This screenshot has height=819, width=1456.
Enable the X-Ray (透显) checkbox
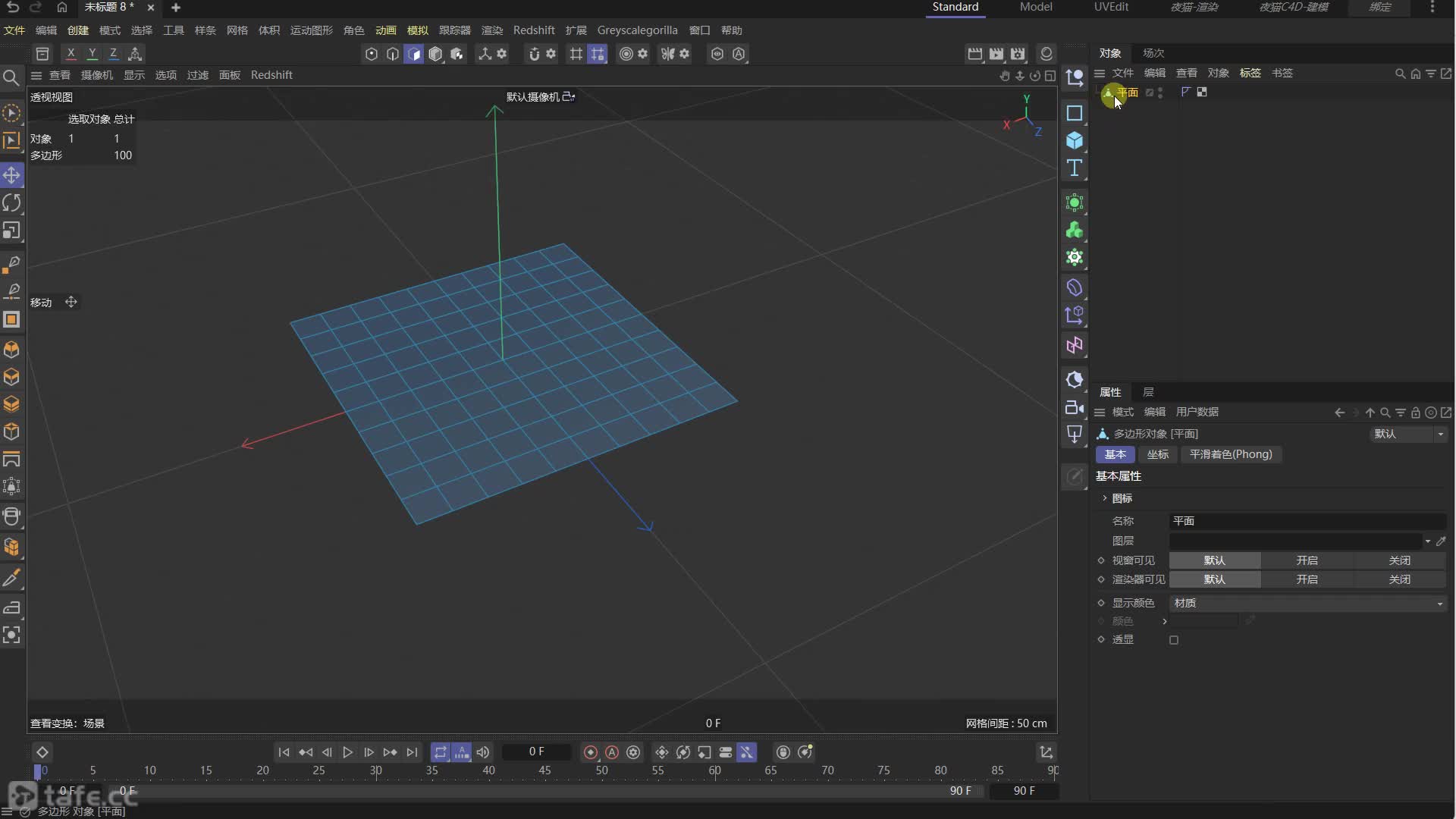click(1174, 640)
